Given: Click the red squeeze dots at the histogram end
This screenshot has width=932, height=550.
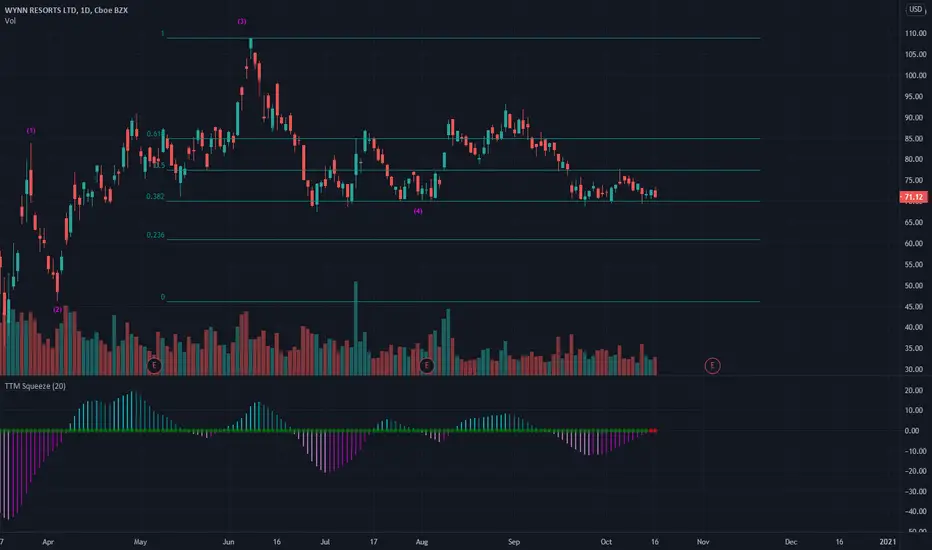Looking at the screenshot, I should (653, 430).
